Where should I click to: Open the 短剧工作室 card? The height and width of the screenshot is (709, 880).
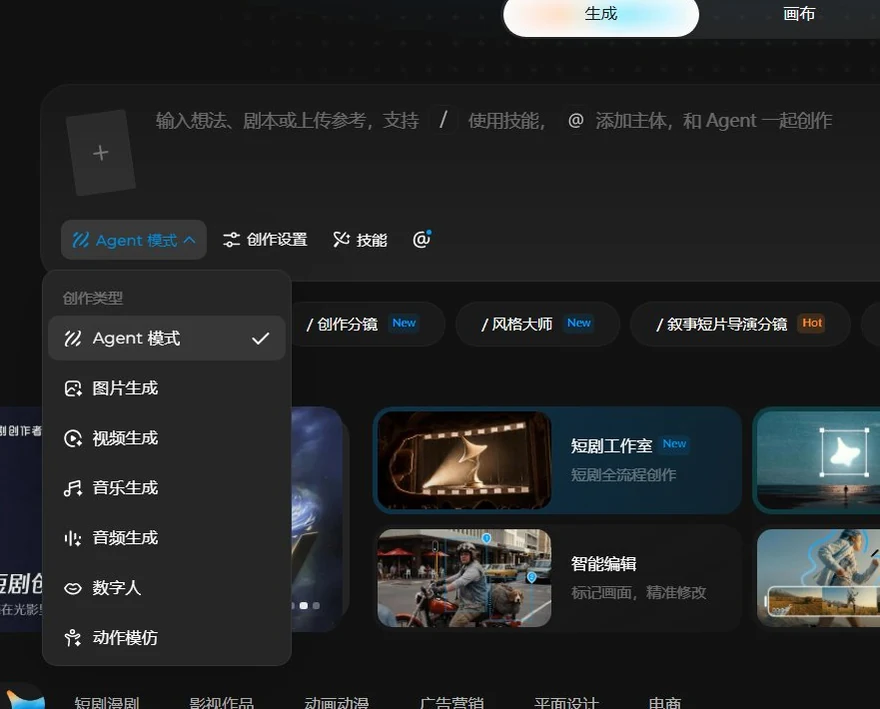tap(557, 460)
